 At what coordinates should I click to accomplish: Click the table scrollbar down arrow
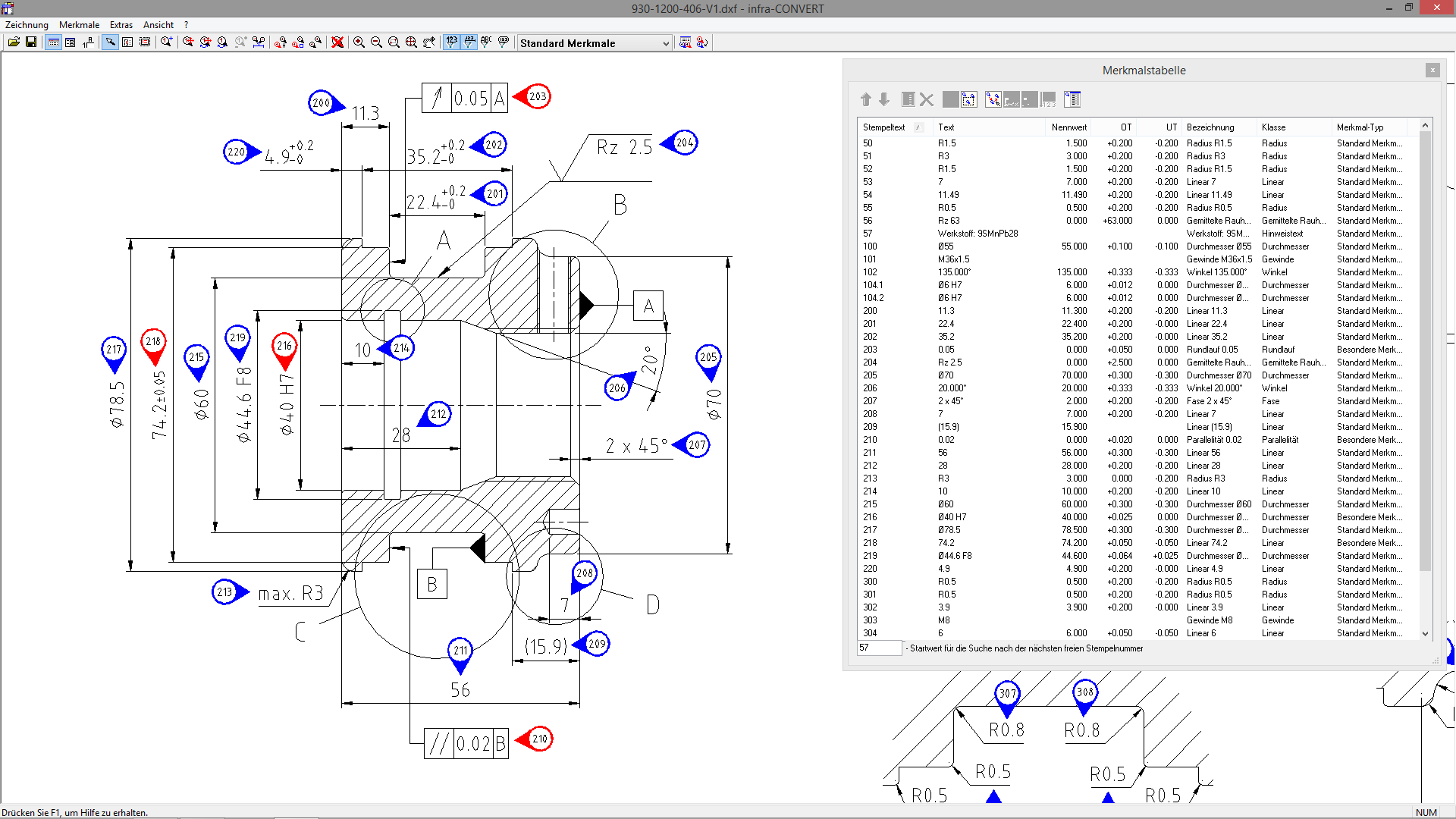tap(1425, 634)
